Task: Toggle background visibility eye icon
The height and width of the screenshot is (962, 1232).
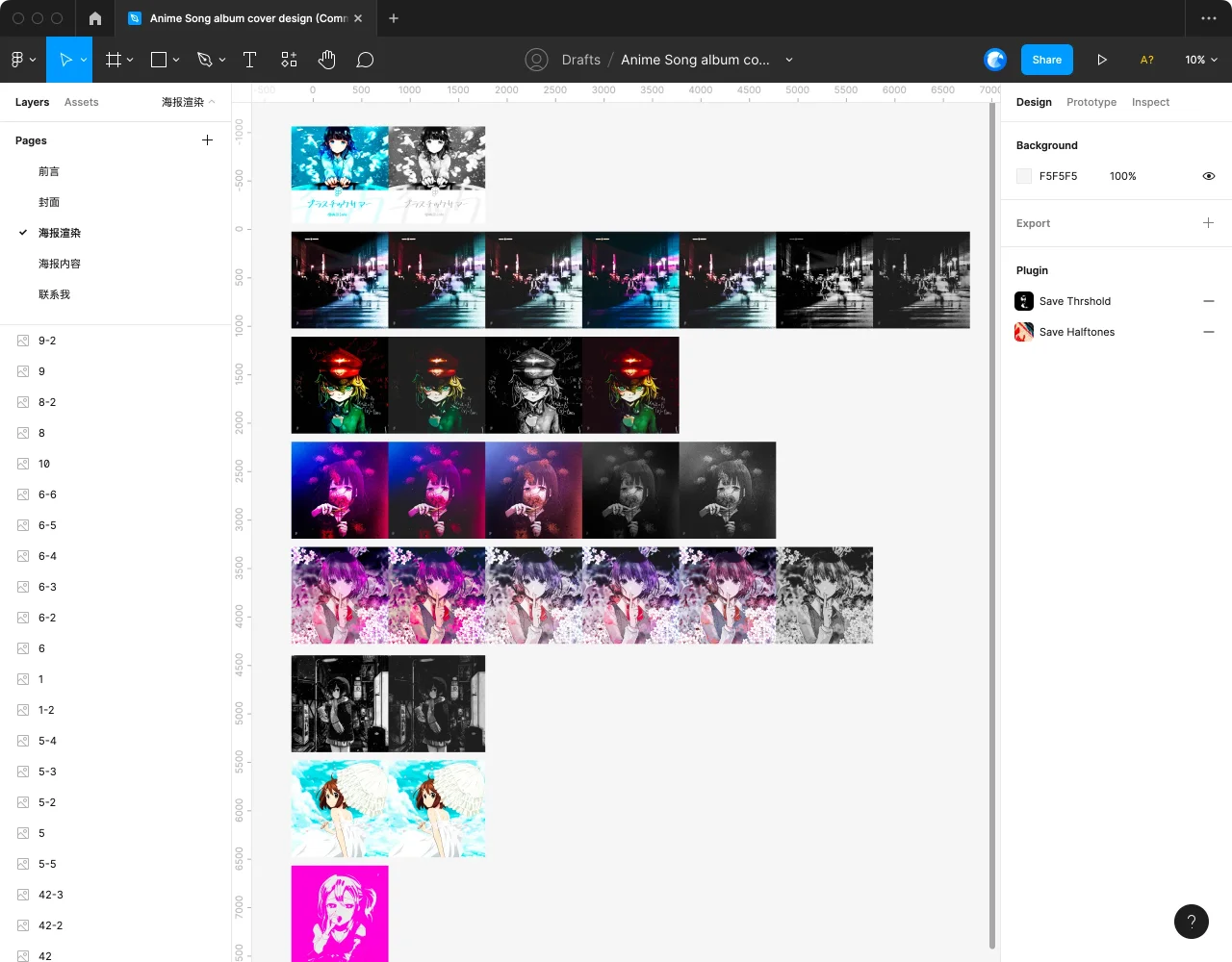Action: tap(1209, 176)
